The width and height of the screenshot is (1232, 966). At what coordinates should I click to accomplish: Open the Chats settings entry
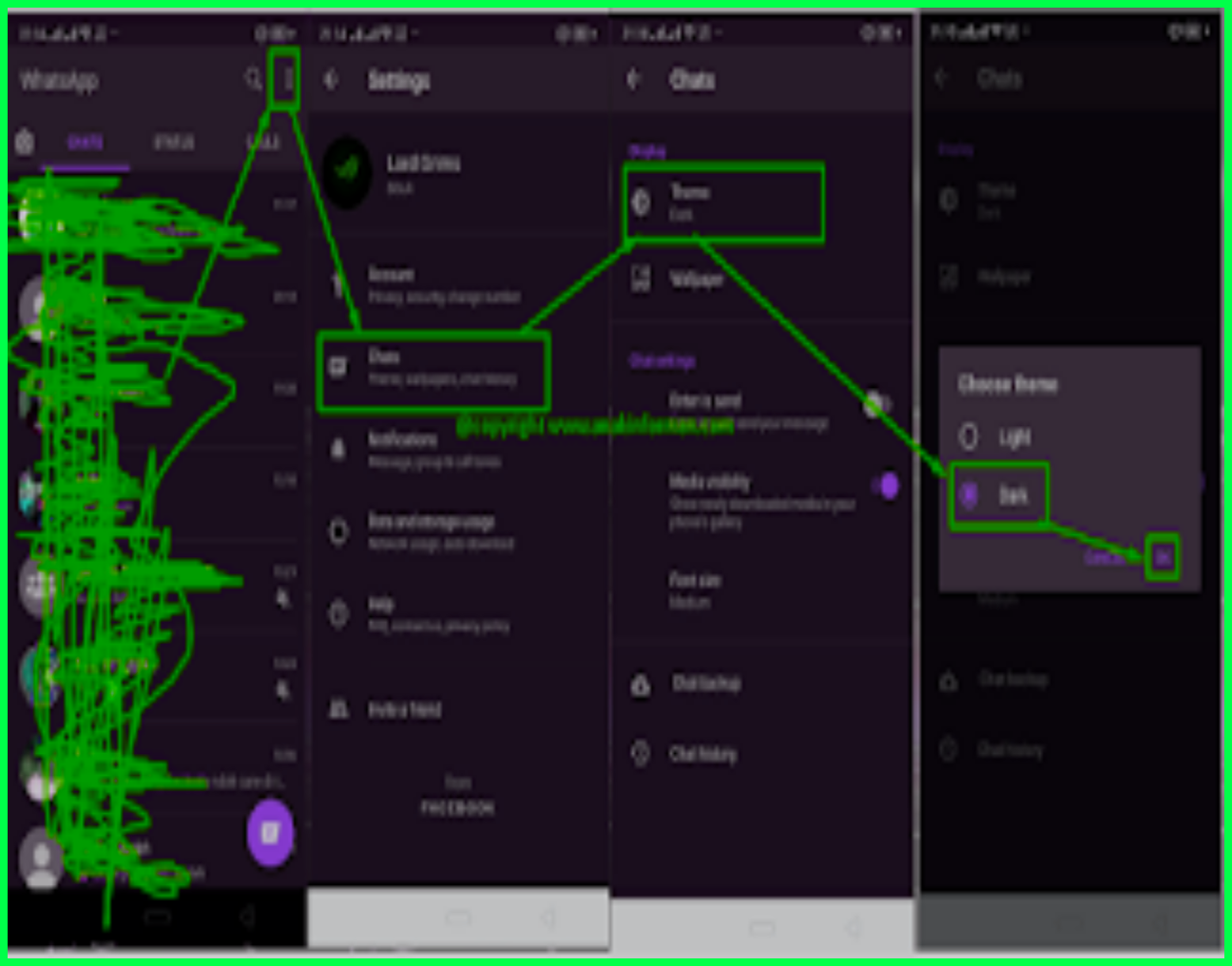point(433,370)
